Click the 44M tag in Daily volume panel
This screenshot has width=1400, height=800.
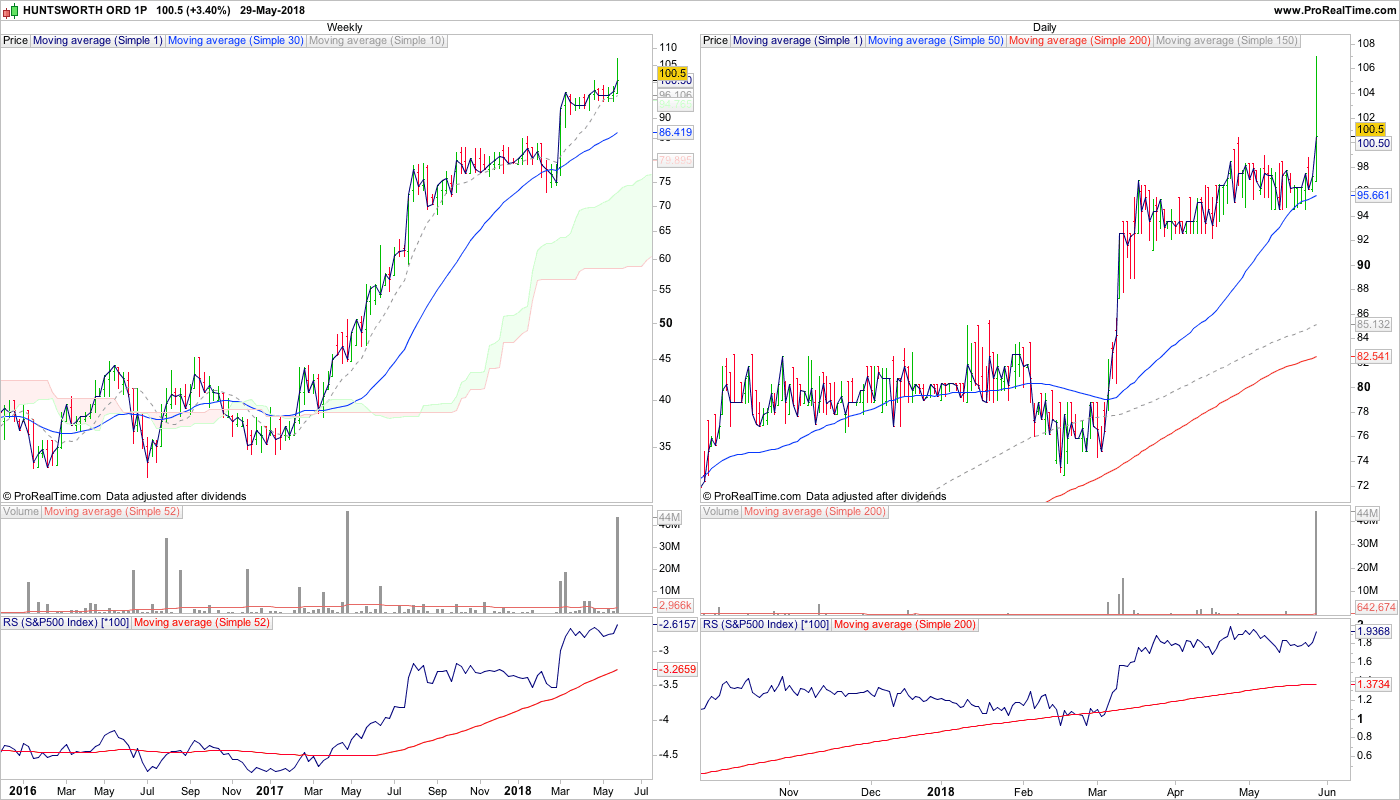click(1367, 513)
